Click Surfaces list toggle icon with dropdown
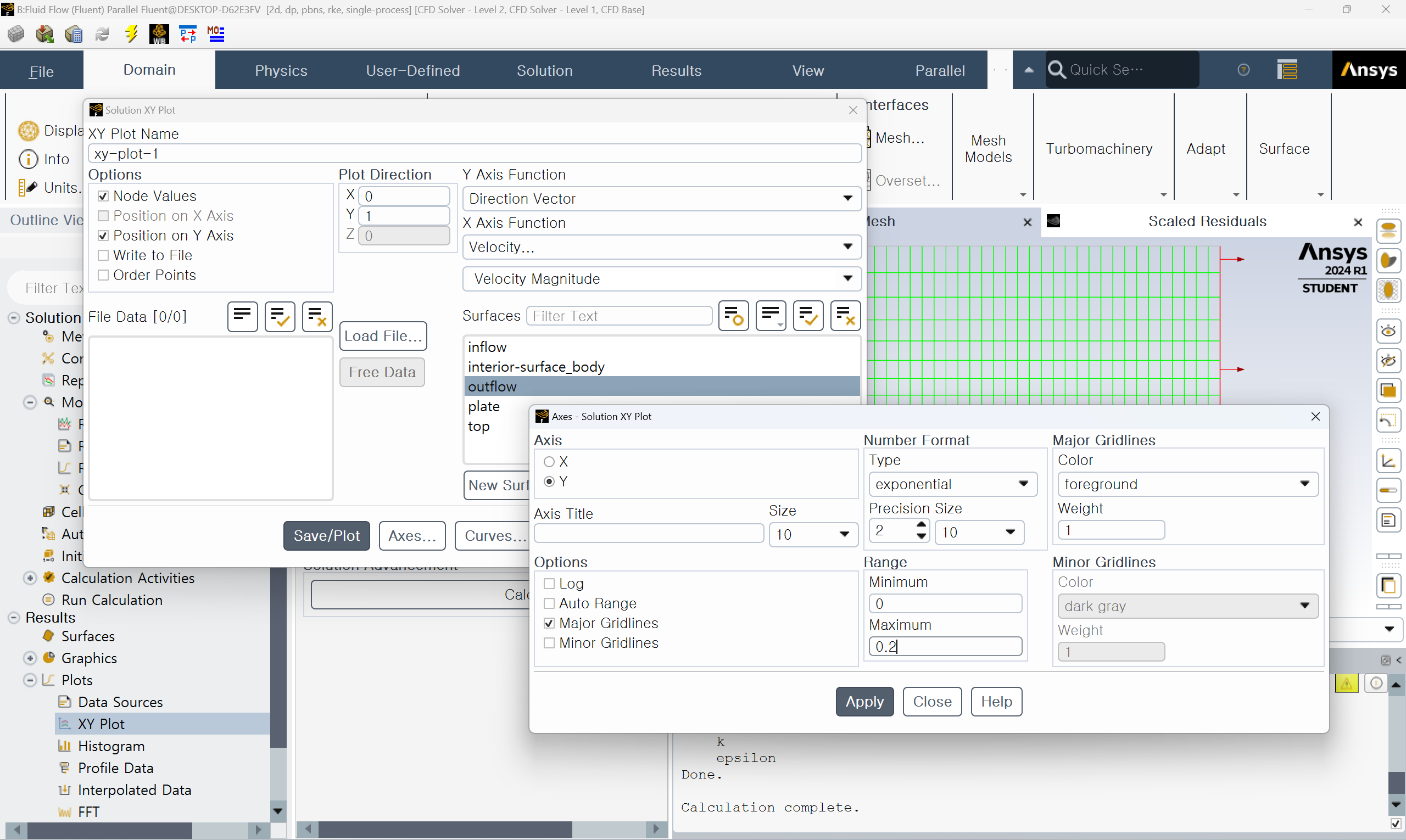This screenshot has height=840, width=1406. [771, 315]
